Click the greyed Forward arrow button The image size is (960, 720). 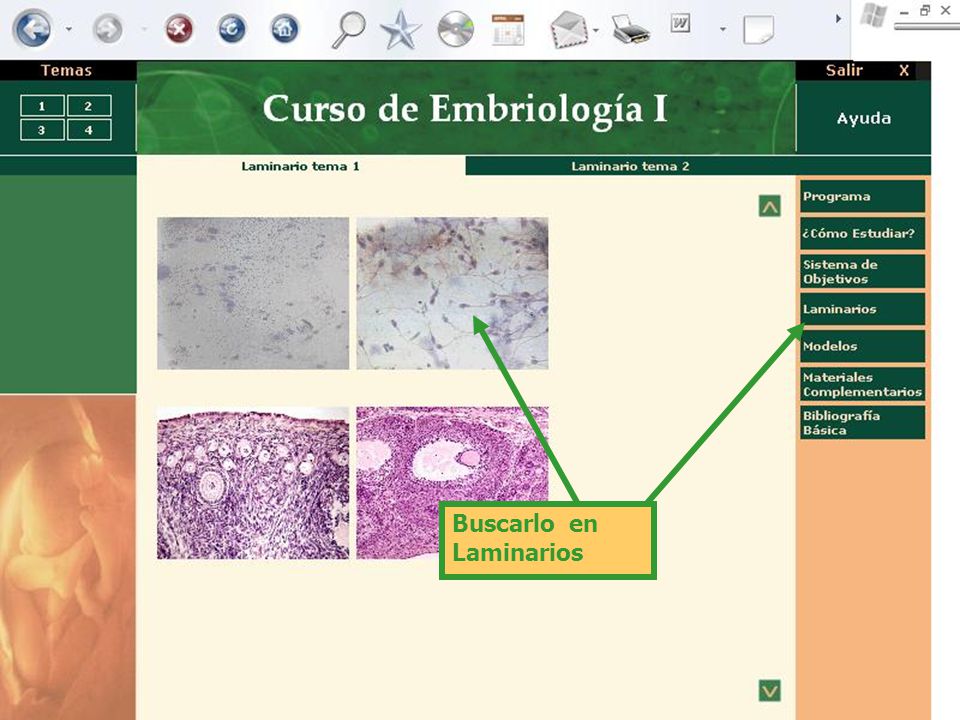(108, 29)
